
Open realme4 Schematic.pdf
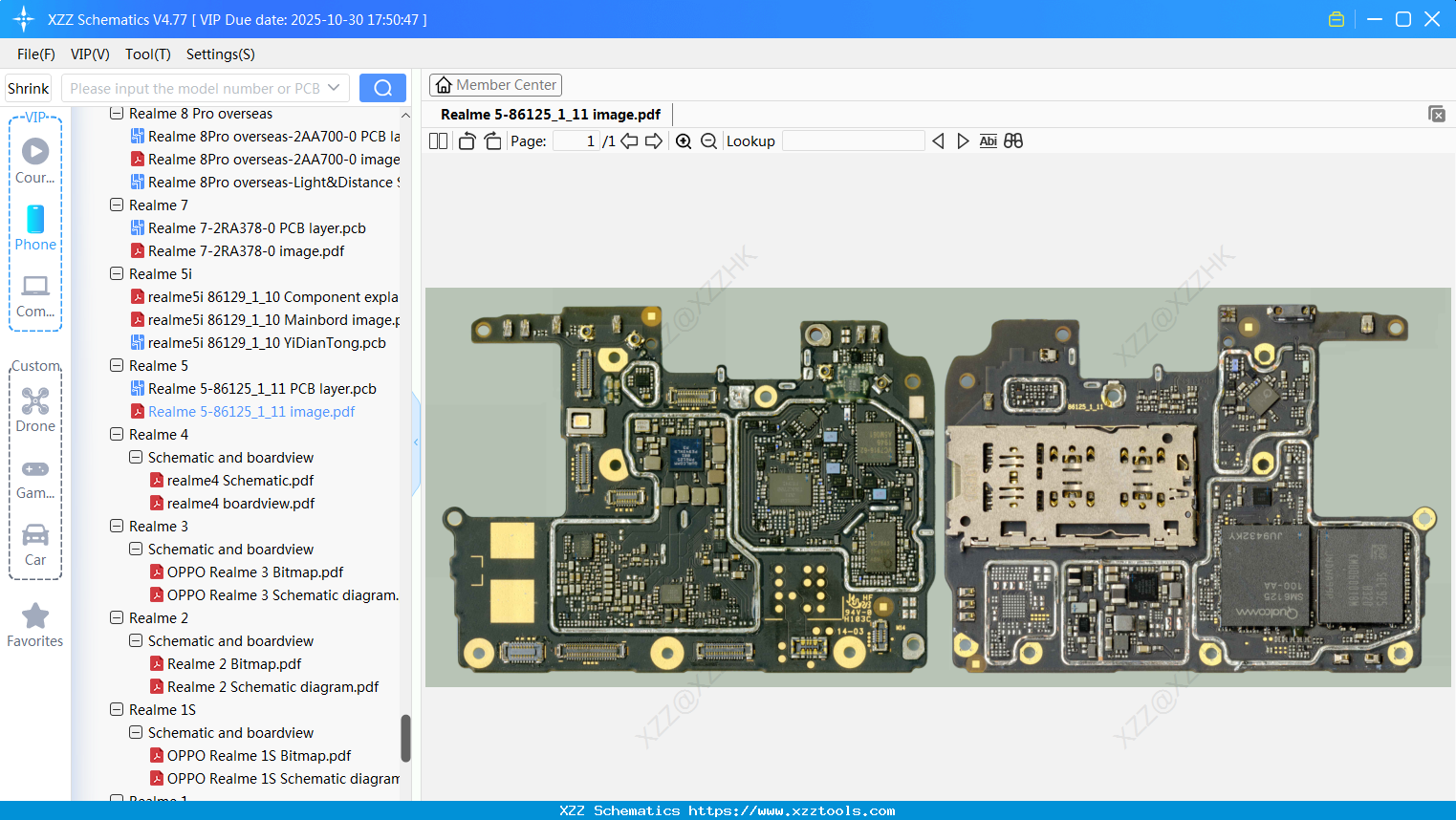(x=240, y=481)
